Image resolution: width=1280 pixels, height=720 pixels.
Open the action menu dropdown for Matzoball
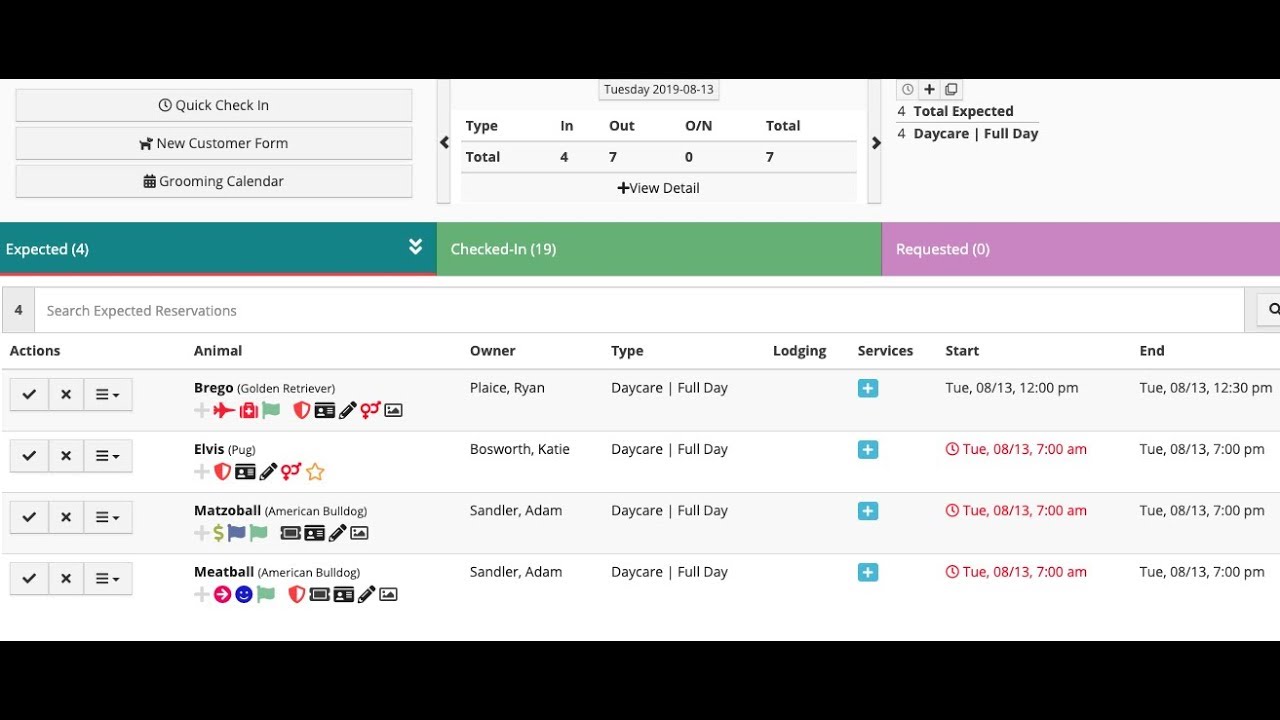point(108,518)
